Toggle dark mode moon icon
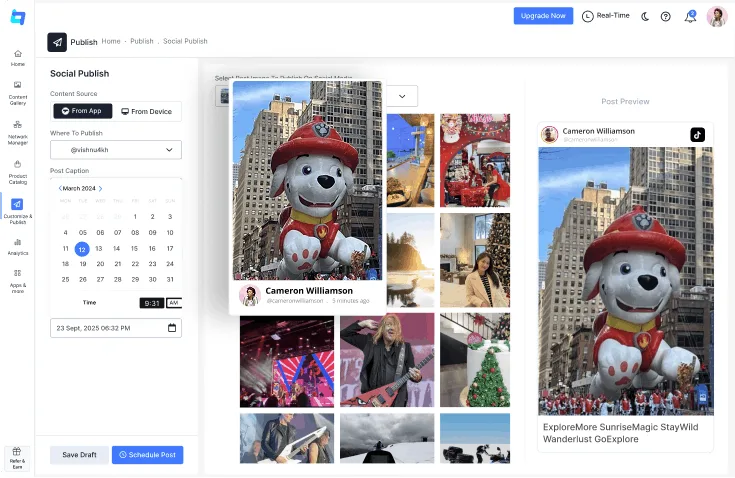This screenshot has height=478, width=735. click(x=645, y=16)
